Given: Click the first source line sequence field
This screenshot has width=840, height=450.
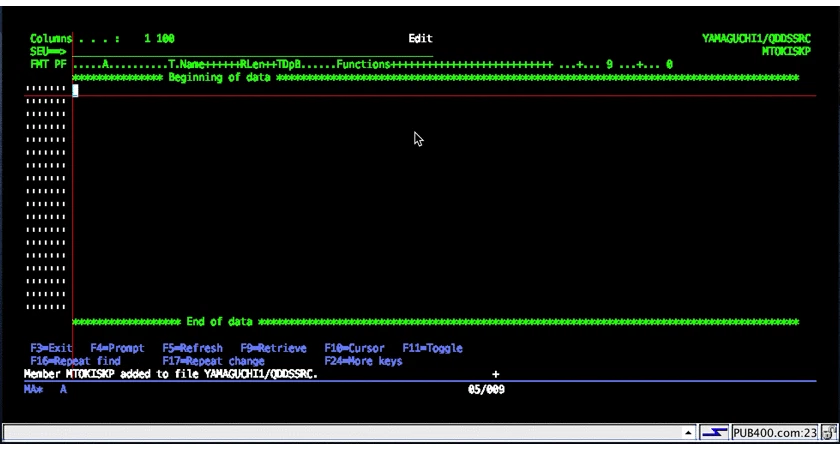Looking at the screenshot, I should click(46, 89).
